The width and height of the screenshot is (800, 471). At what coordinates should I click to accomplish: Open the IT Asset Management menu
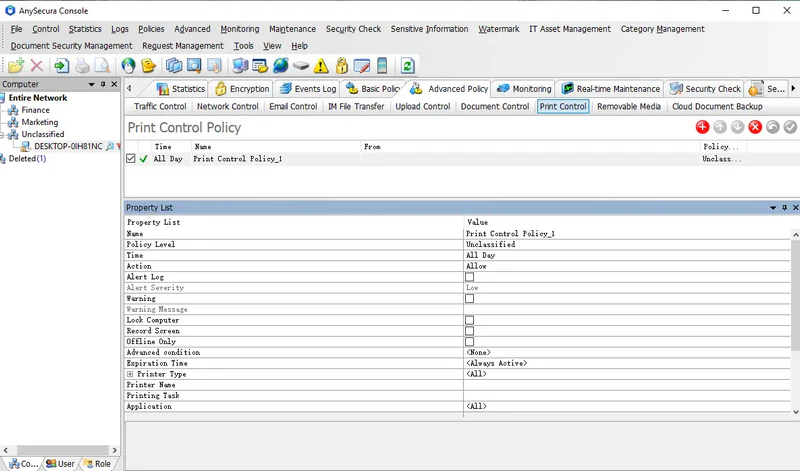tap(569, 29)
